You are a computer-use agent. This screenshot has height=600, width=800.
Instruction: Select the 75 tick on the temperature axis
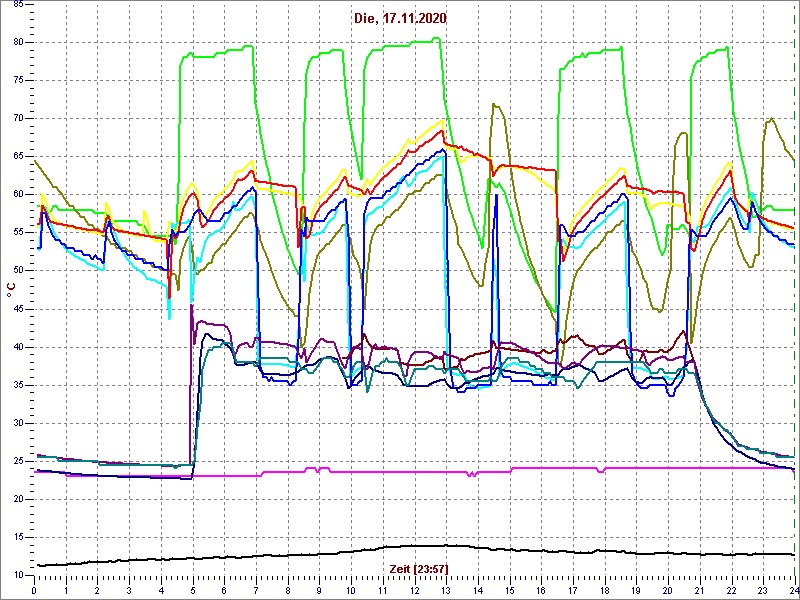(17, 81)
